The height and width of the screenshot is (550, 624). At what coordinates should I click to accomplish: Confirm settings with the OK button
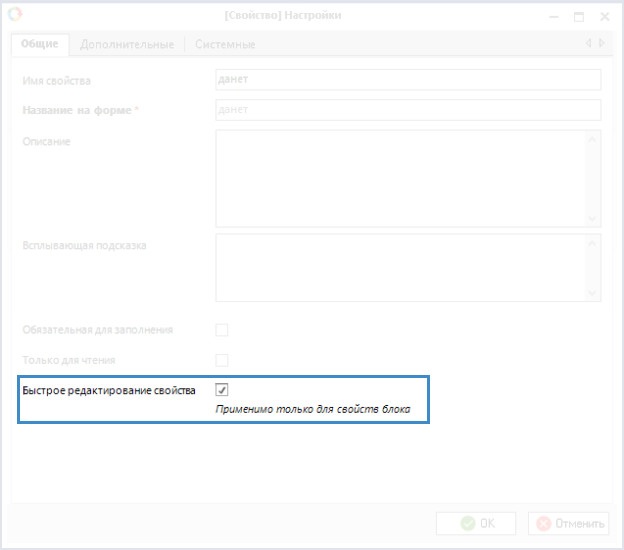pos(476,523)
